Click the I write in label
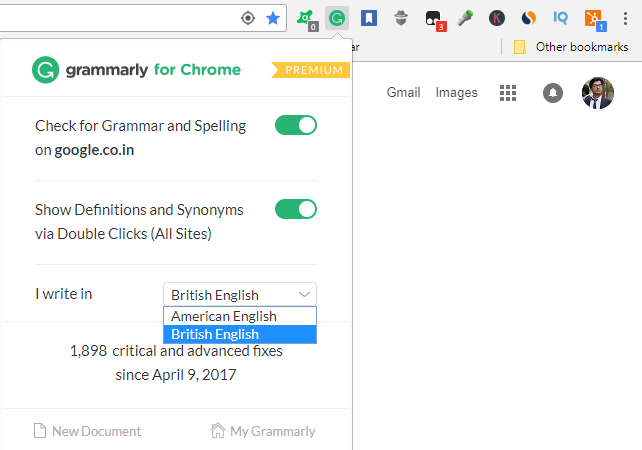 pos(63,294)
